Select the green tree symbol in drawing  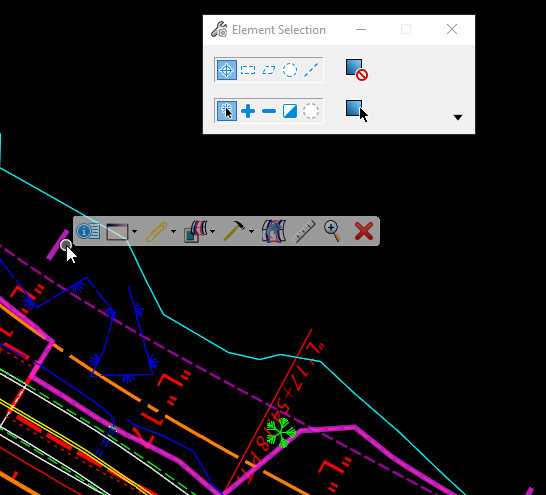tap(281, 433)
